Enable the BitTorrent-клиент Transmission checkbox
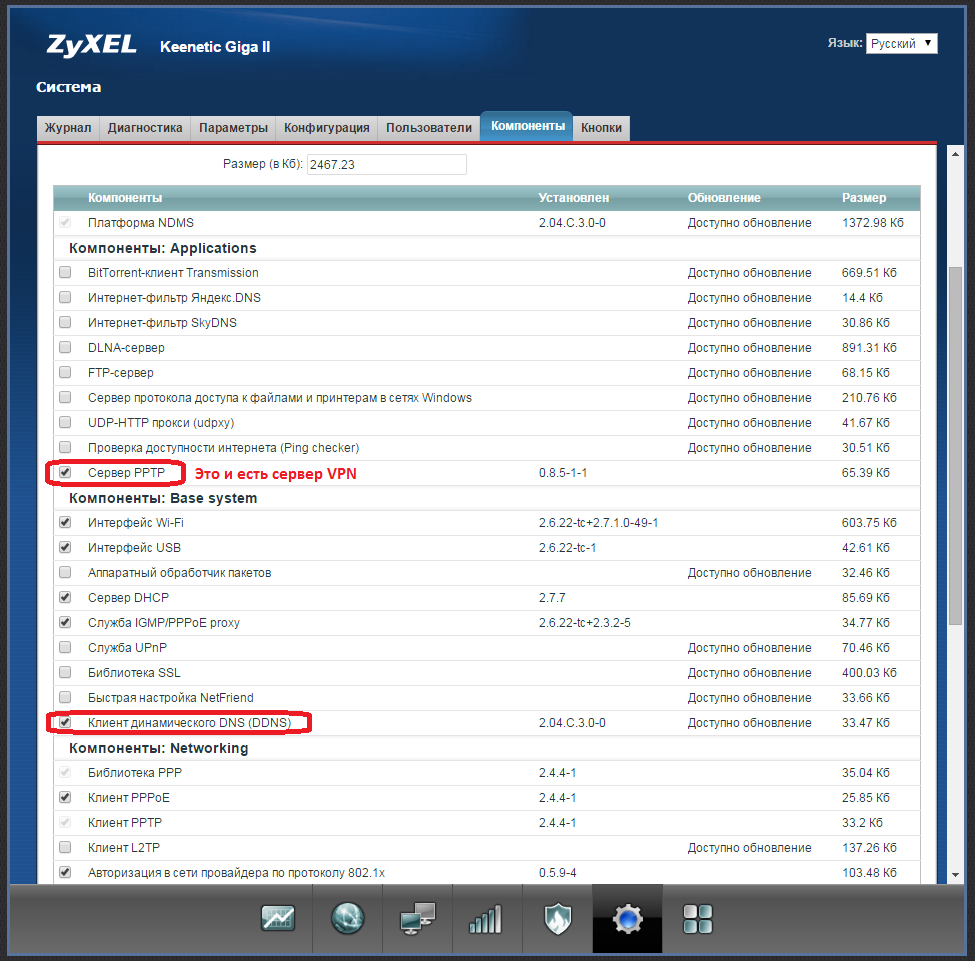This screenshot has width=975, height=961. coord(65,272)
